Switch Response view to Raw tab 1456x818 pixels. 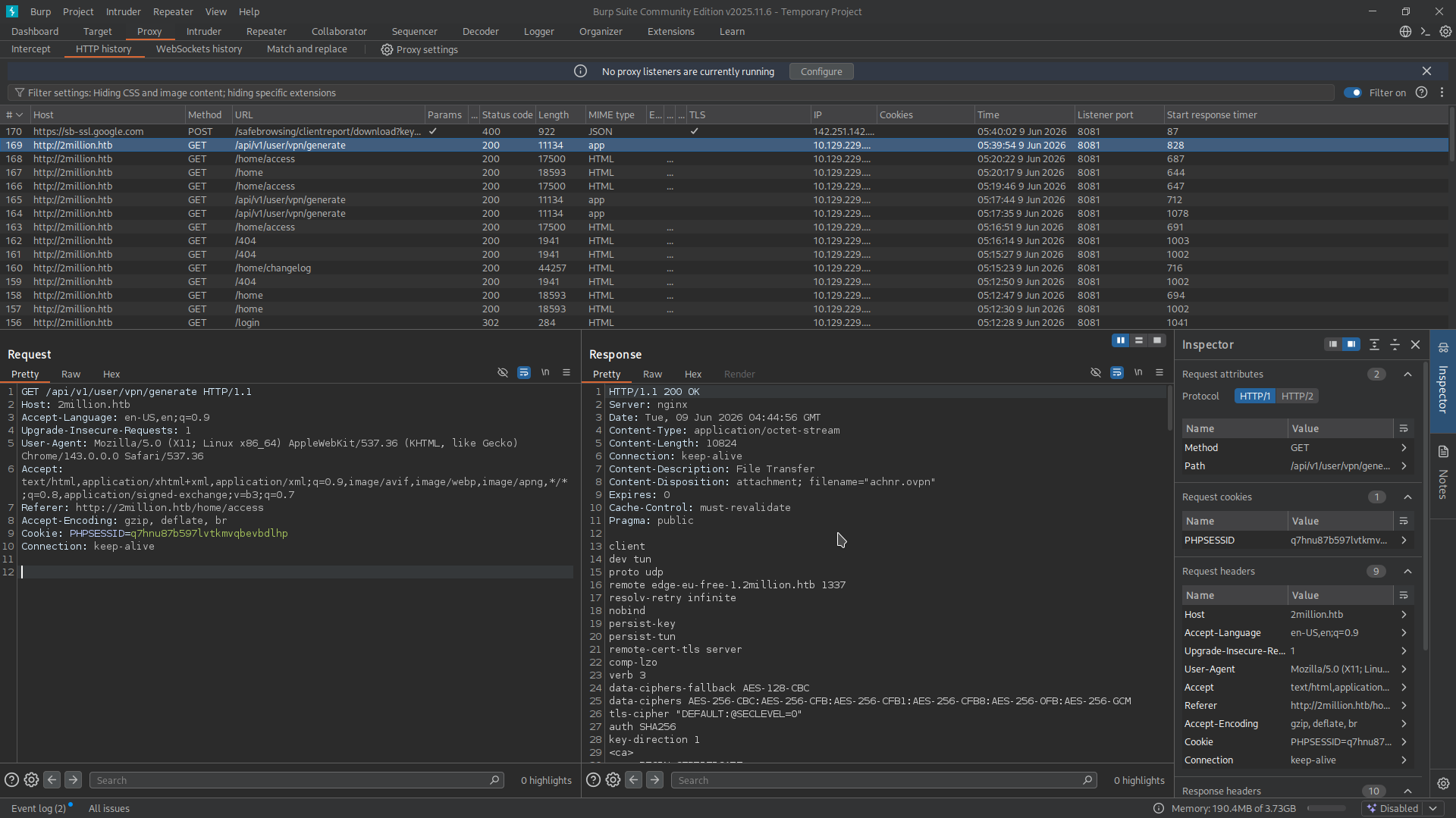tap(652, 374)
